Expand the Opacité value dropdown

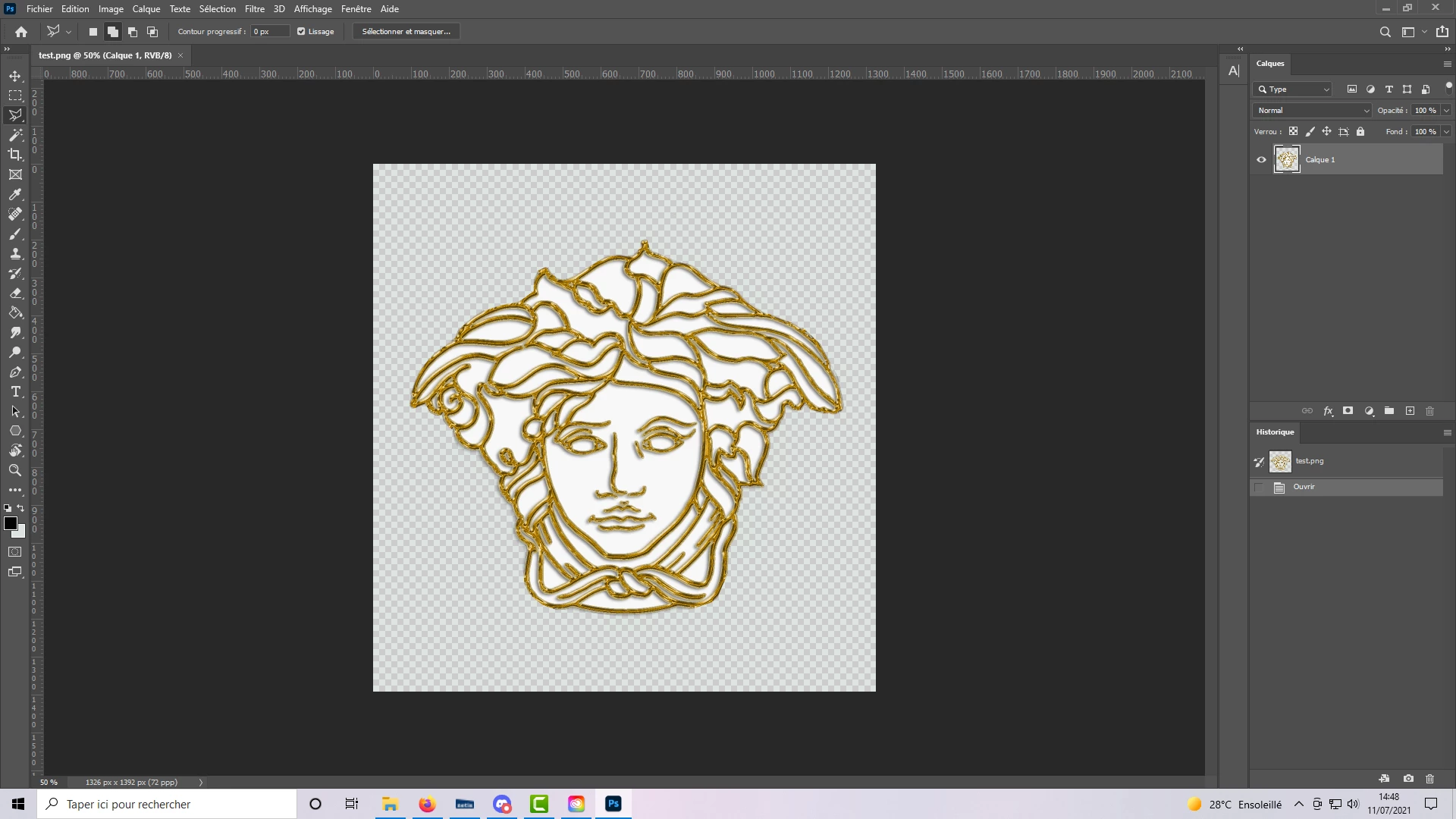pyautogui.click(x=1446, y=111)
